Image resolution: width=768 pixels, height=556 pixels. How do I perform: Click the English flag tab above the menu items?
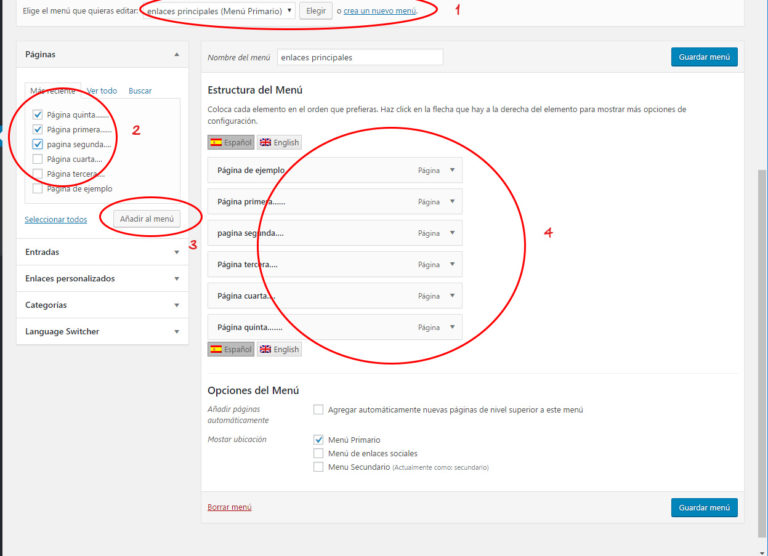279,143
